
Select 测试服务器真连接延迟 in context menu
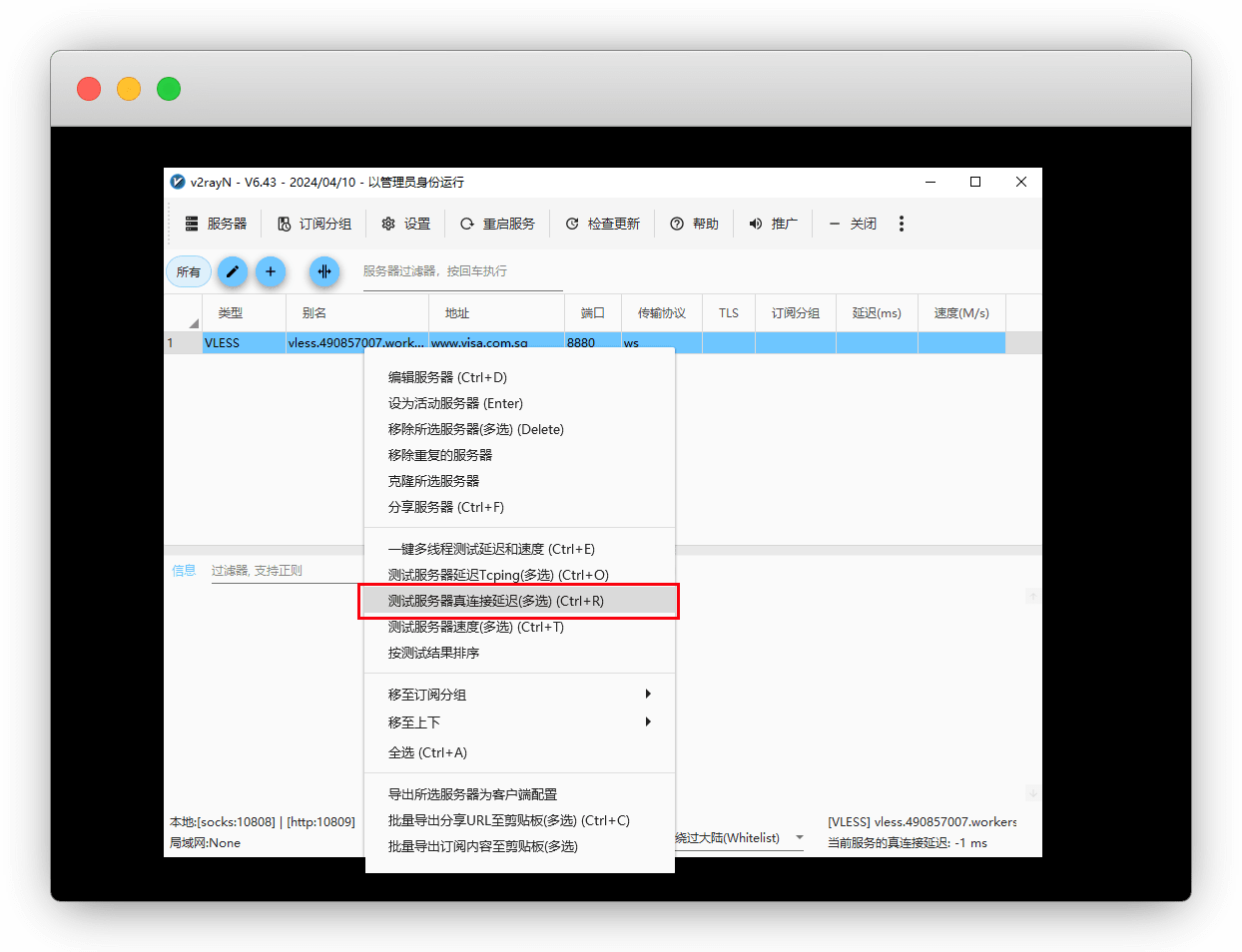[x=496, y=601]
